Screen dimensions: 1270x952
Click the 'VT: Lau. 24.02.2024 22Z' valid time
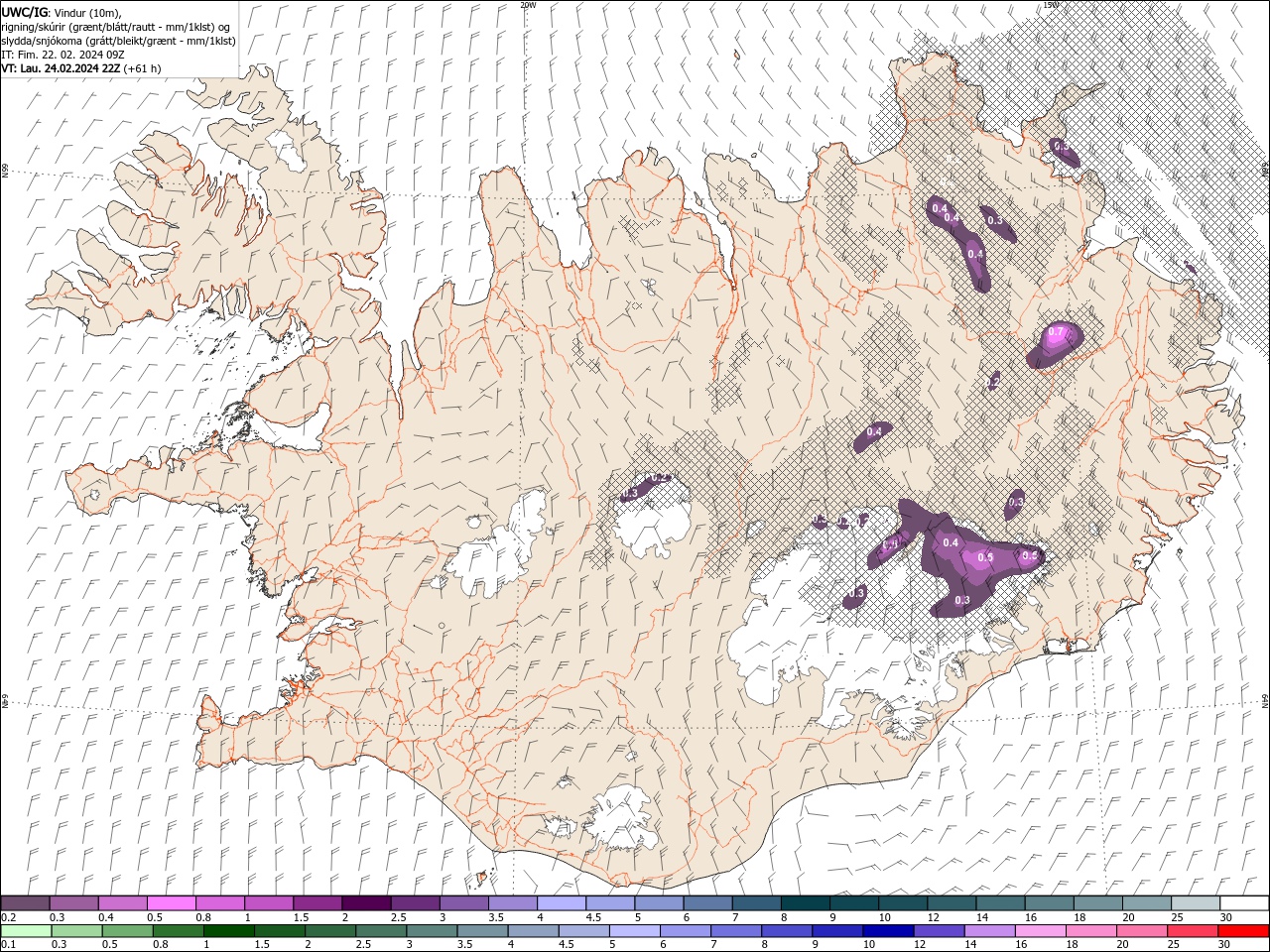(x=61, y=68)
